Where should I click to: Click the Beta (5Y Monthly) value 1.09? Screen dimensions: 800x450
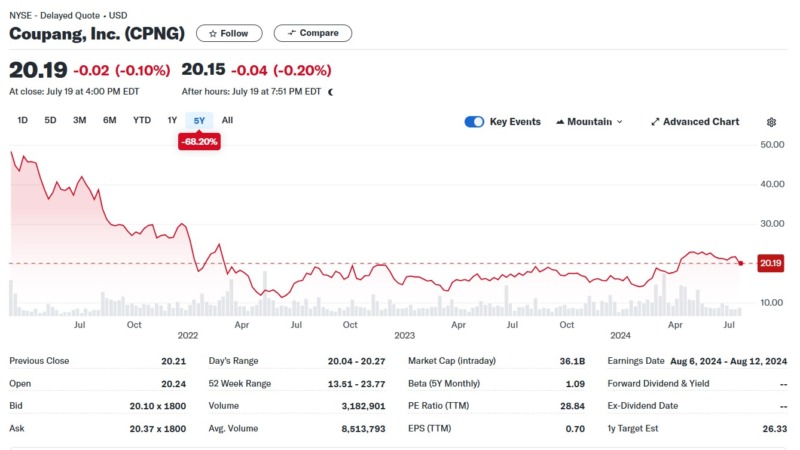(x=575, y=384)
